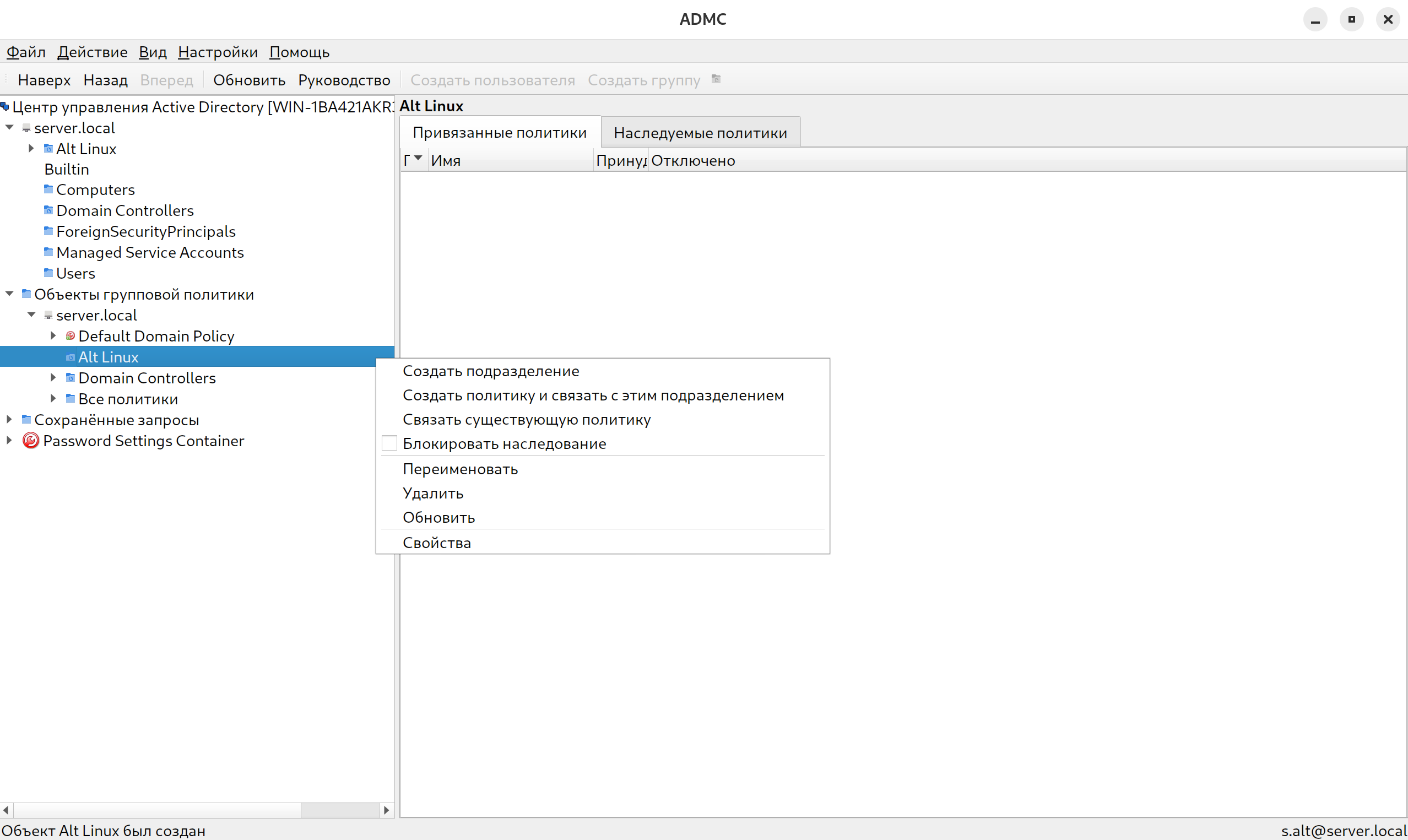Select Связать существующую политику menu entry
This screenshot has width=1408, height=840.
click(x=526, y=419)
